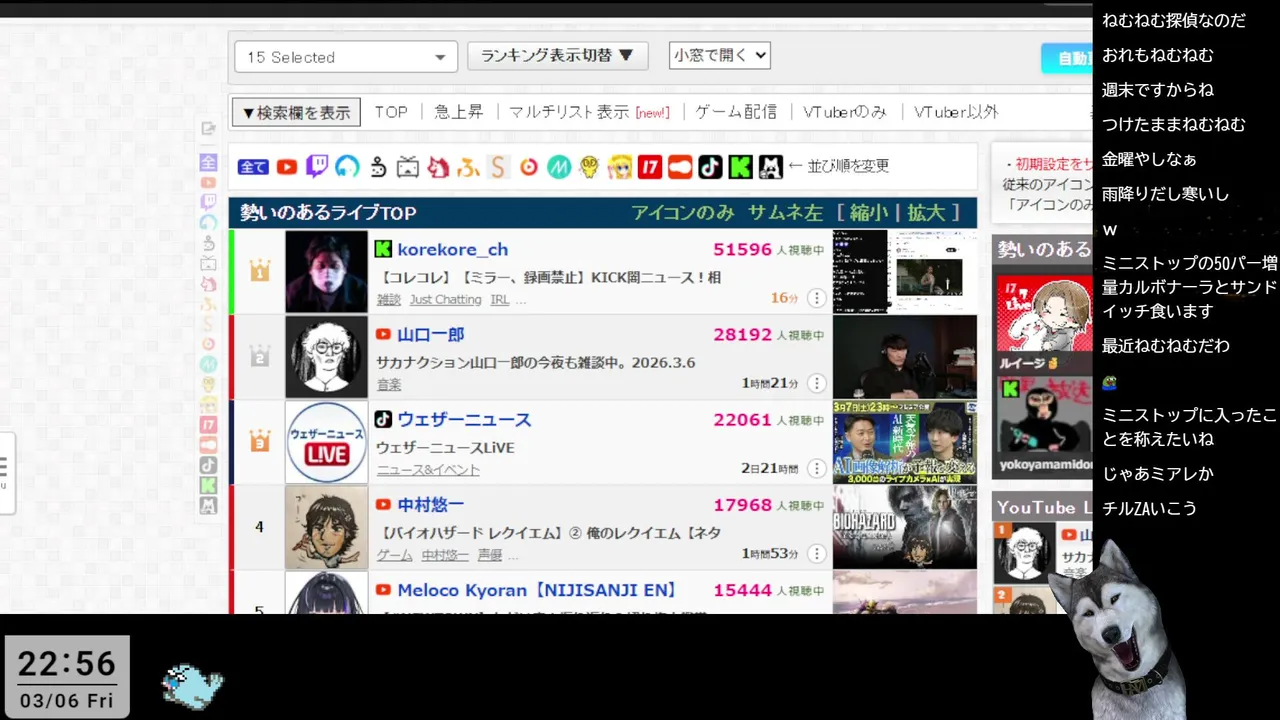Click 縮小 to shrink thumbnails

pyautogui.click(x=869, y=212)
